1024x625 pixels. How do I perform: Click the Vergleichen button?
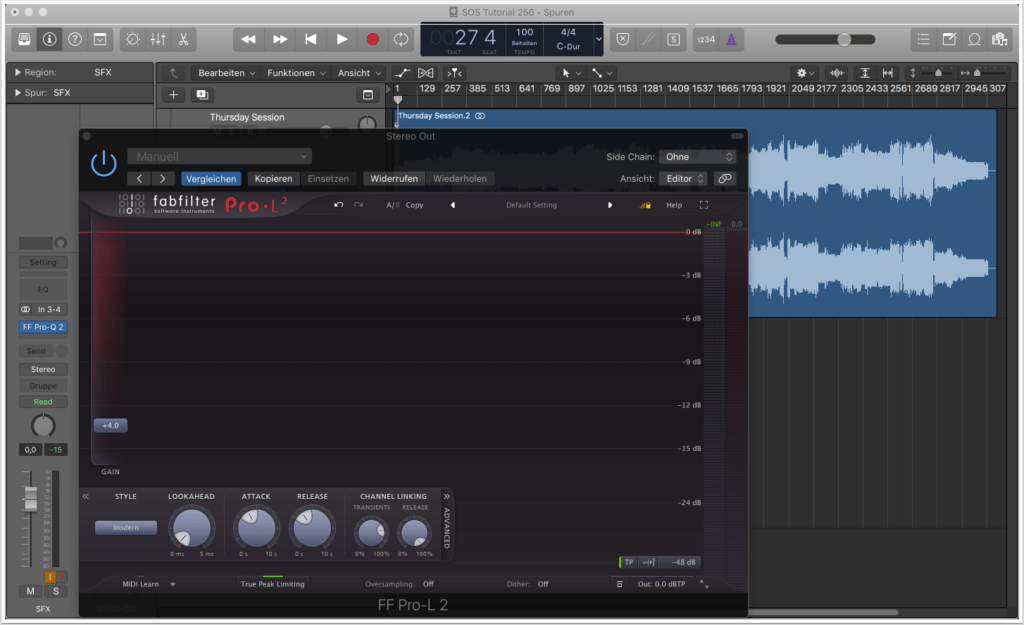click(211, 179)
